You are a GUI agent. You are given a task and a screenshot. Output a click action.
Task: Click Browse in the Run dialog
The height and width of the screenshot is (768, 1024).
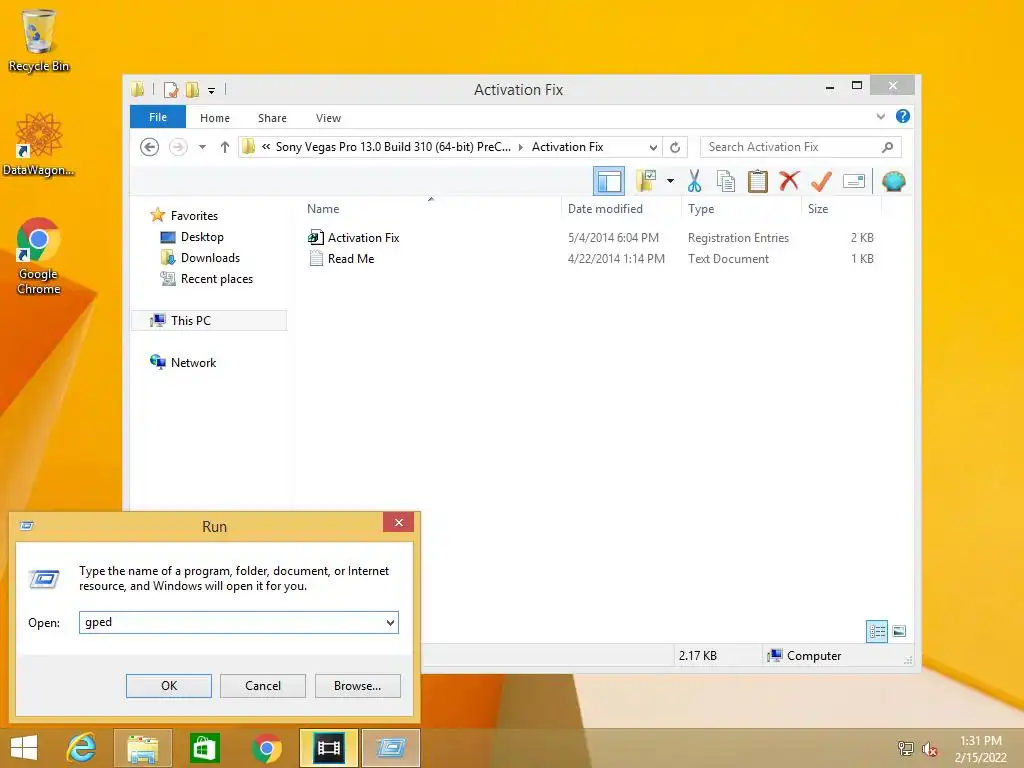357,686
